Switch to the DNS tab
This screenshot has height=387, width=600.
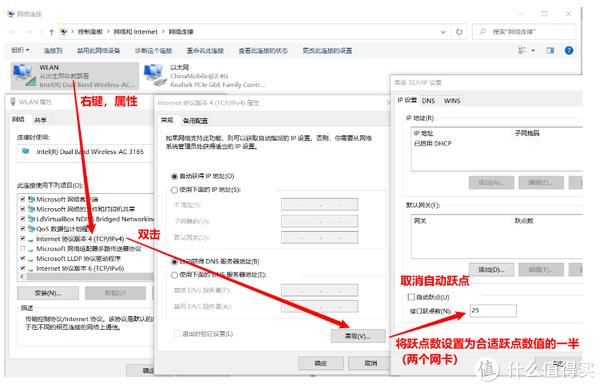[428, 101]
